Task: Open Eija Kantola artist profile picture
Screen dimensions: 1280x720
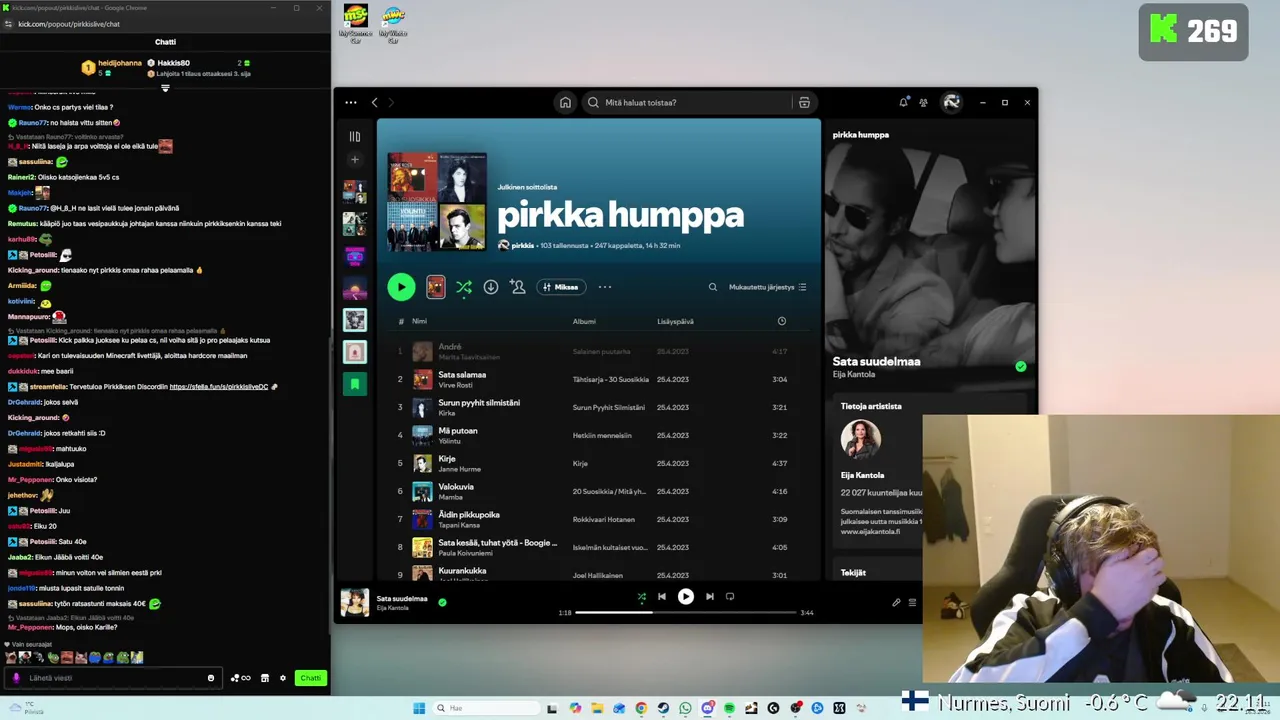Action: [861, 440]
